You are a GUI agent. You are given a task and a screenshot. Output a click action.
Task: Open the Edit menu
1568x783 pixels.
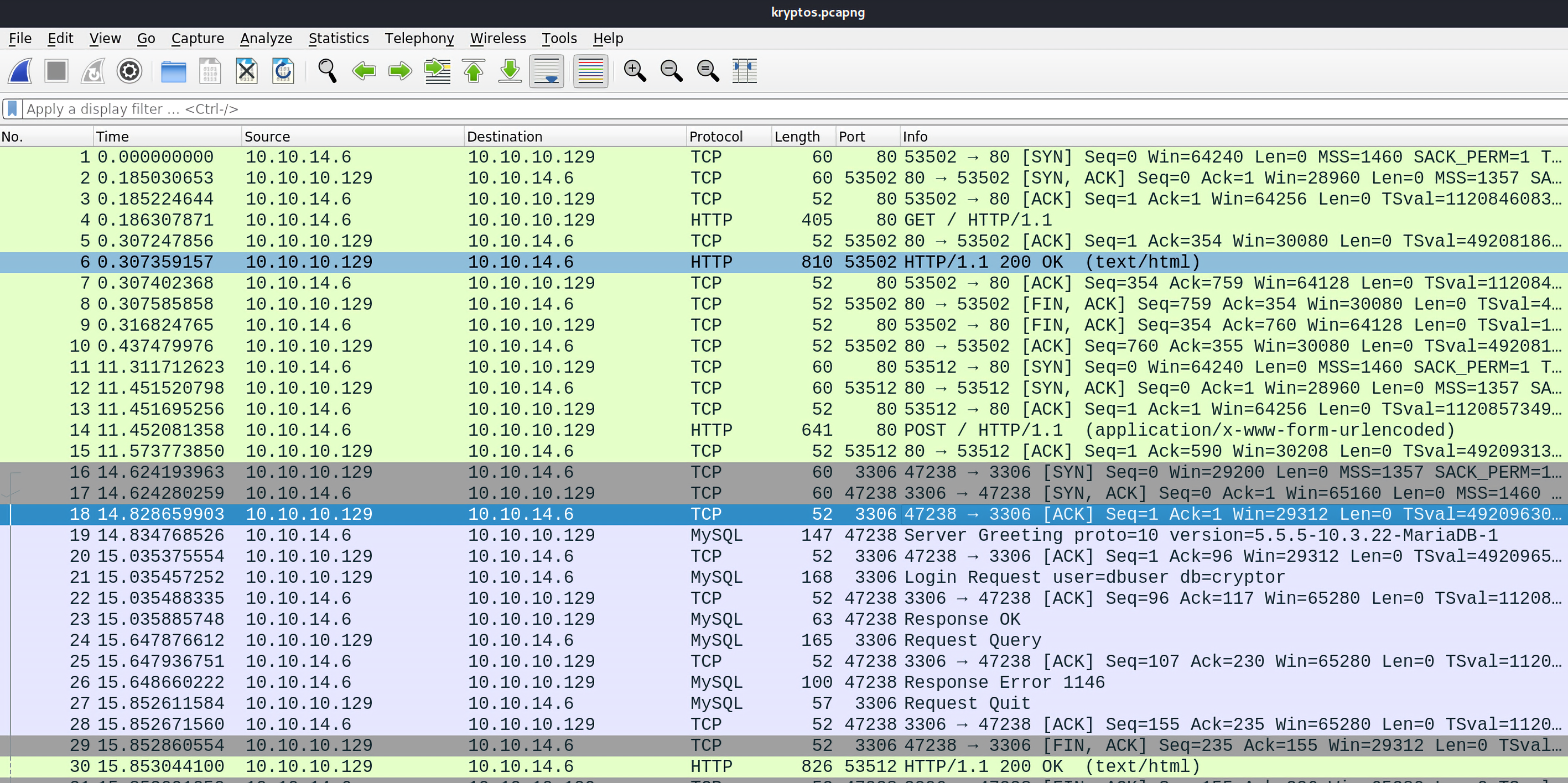tap(60, 38)
